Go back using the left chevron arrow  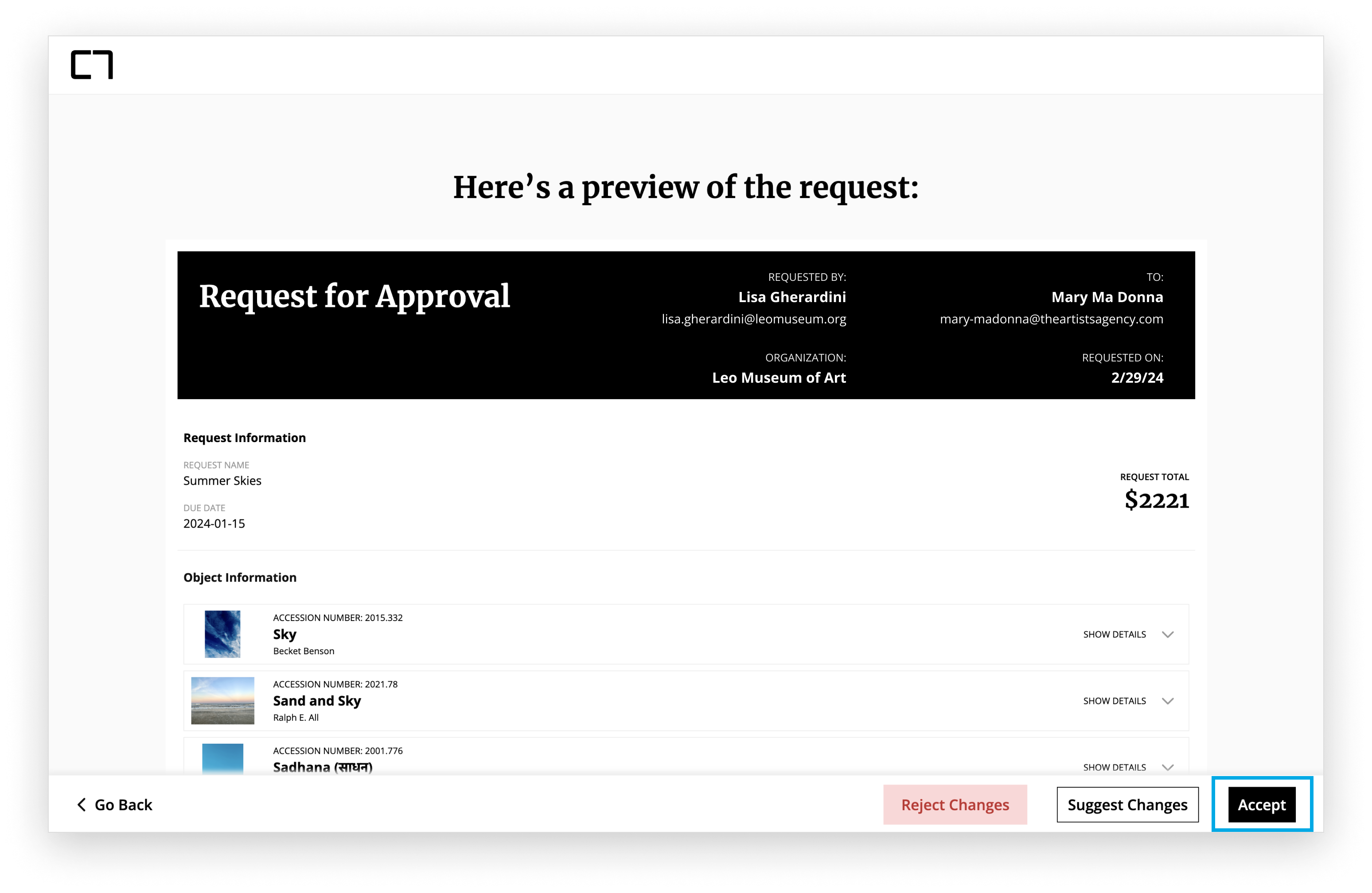[x=81, y=804]
